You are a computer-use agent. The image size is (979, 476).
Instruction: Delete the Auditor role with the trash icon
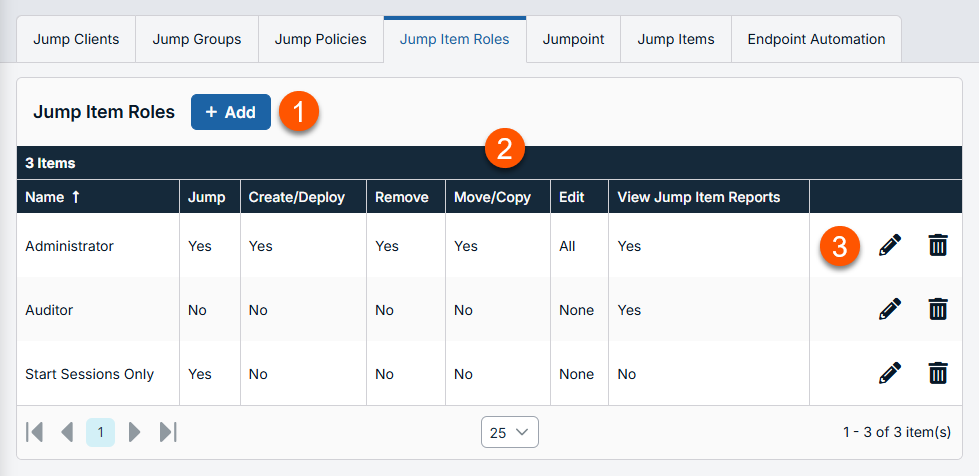click(x=938, y=310)
